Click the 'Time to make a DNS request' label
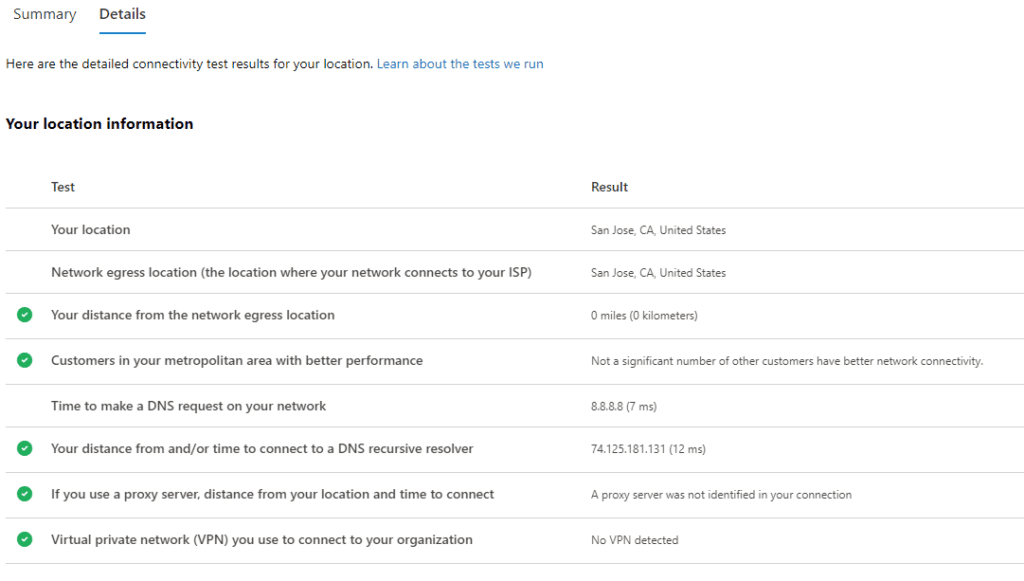The width and height of the screenshot is (1024, 581). pyautogui.click(x=188, y=406)
